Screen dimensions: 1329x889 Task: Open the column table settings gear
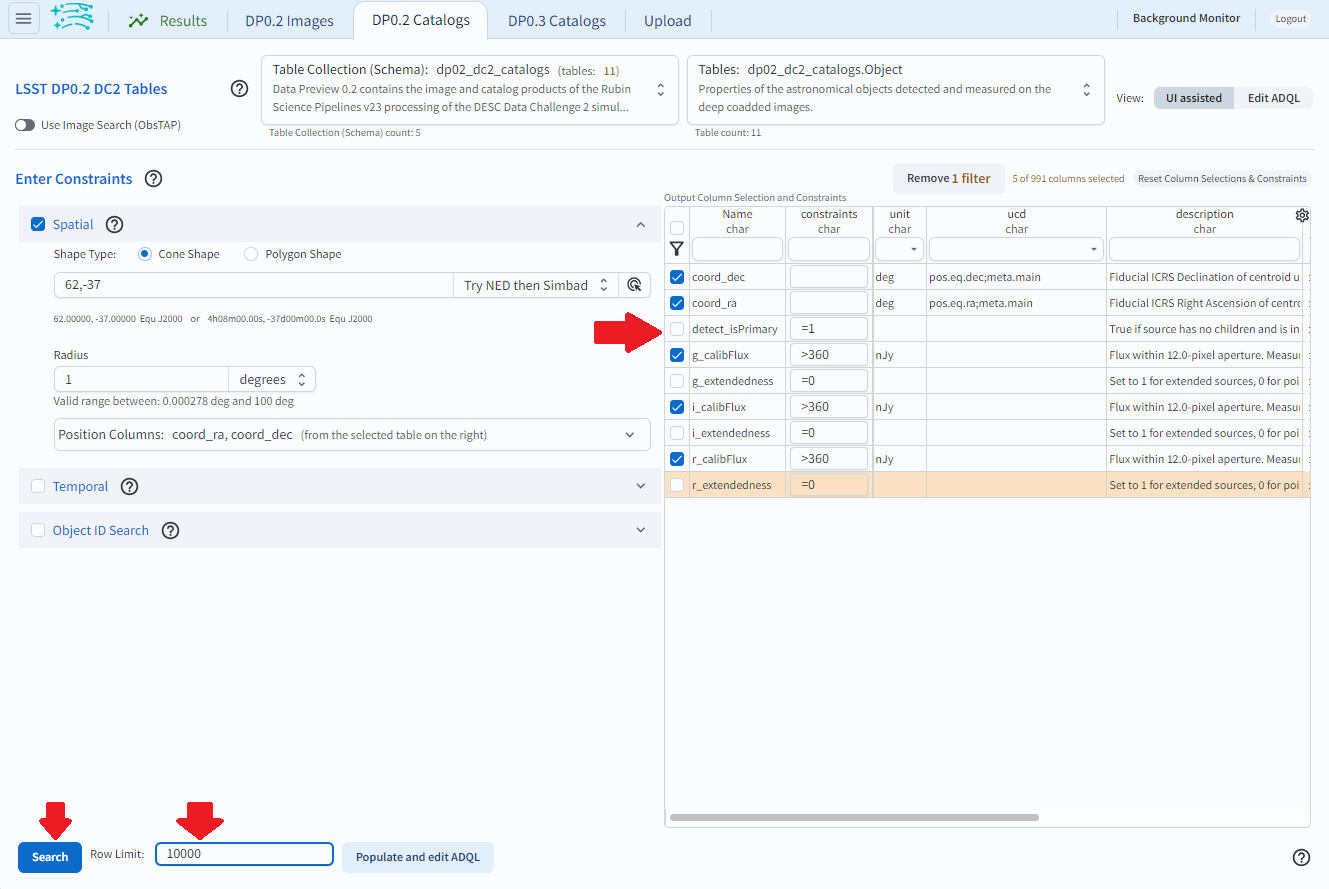point(1302,214)
